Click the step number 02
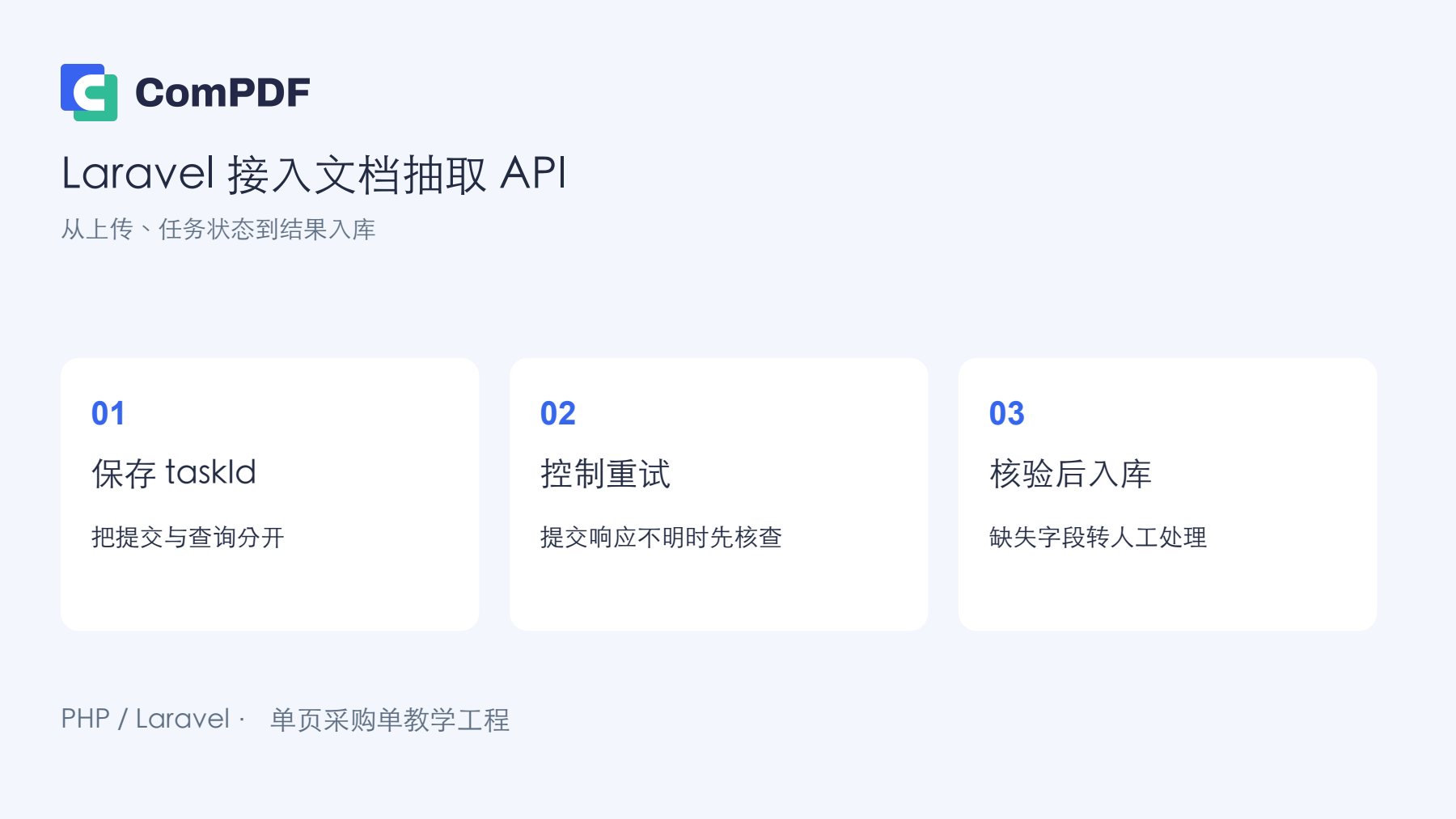The height and width of the screenshot is (819, 1456). (557, 414)
